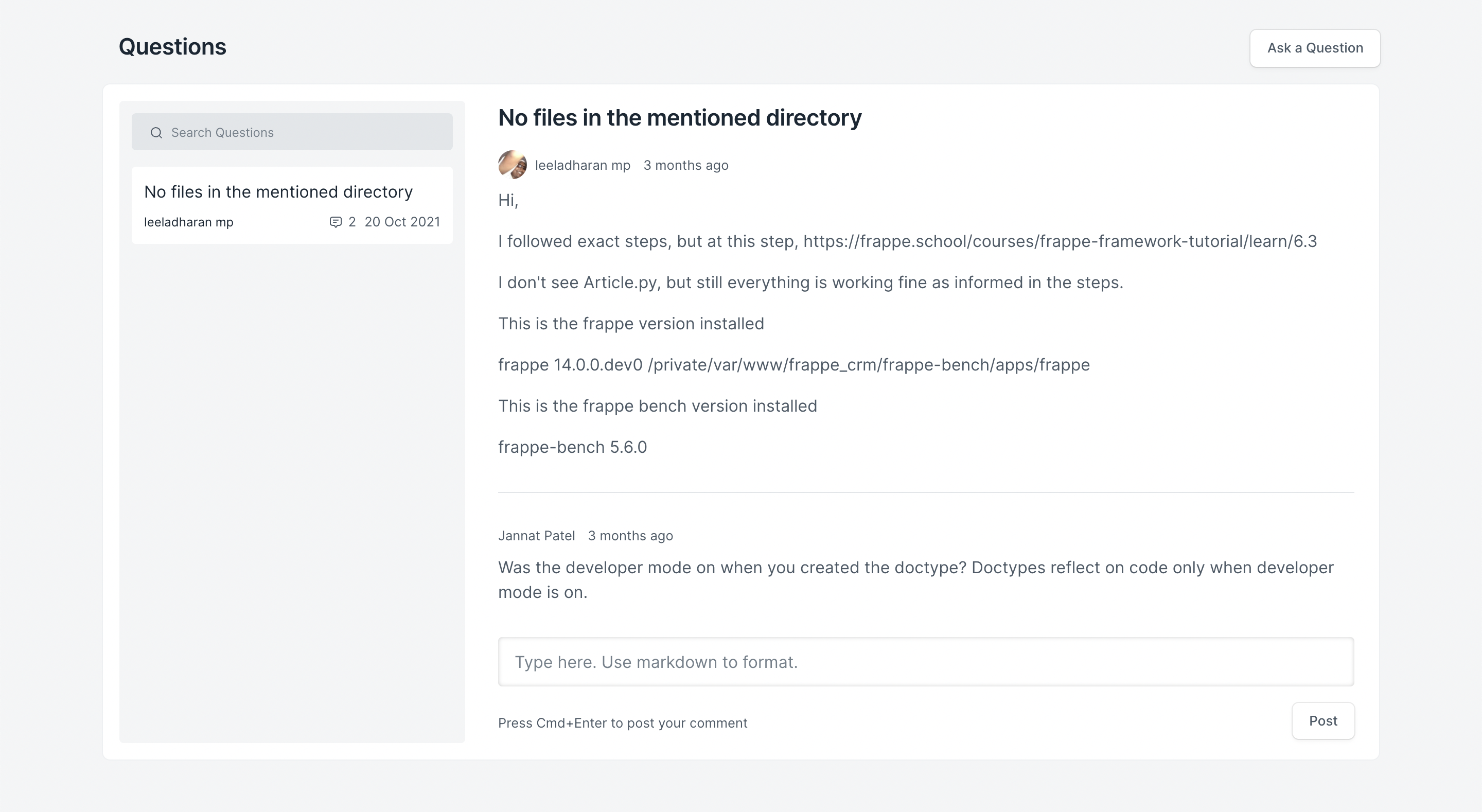Image resolution: width=1482 pixels, height=812 pixels.
Task: Click the Post button to submit comment
Action: click(1323, 720)
